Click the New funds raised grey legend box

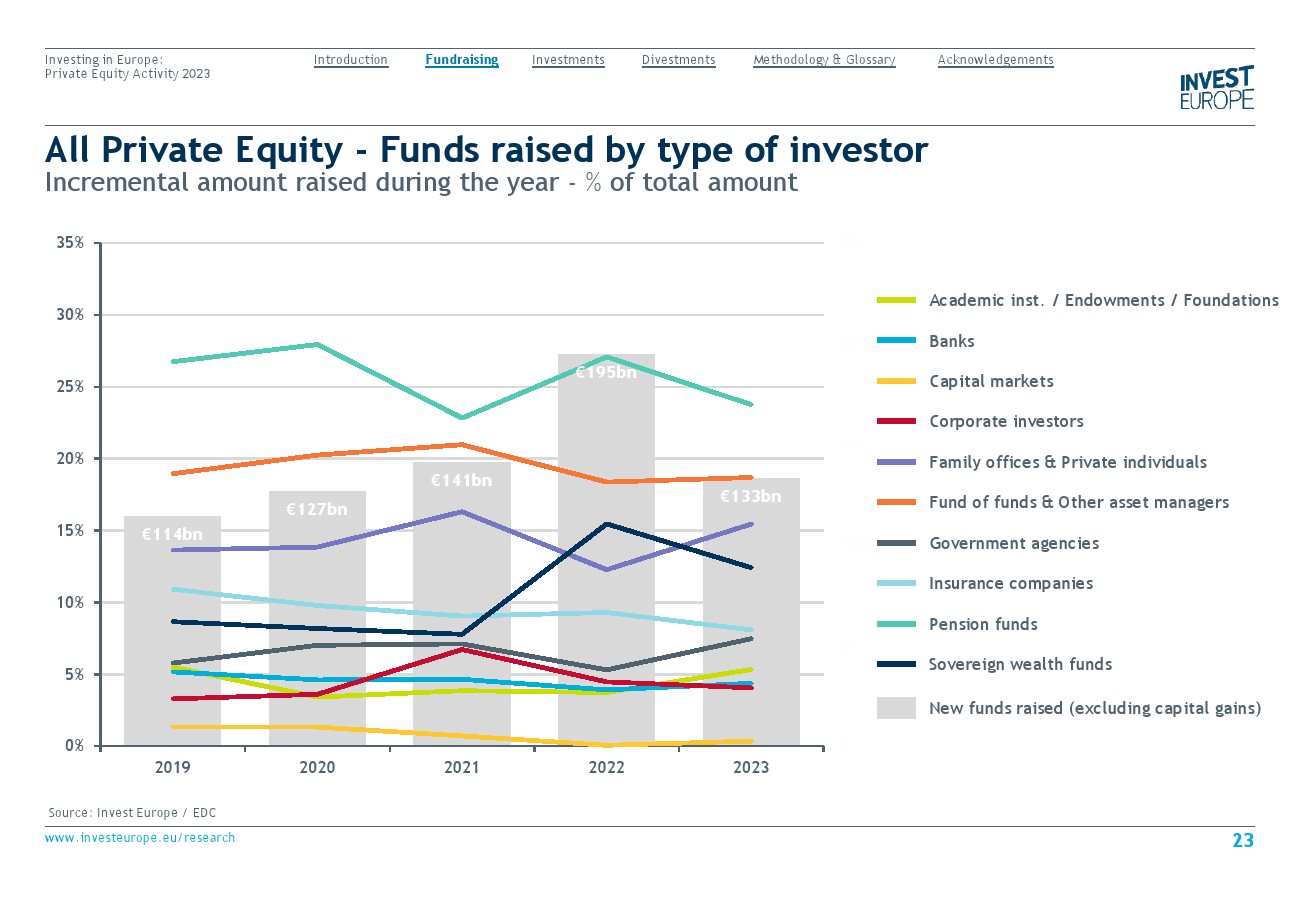tap(896, 708)
